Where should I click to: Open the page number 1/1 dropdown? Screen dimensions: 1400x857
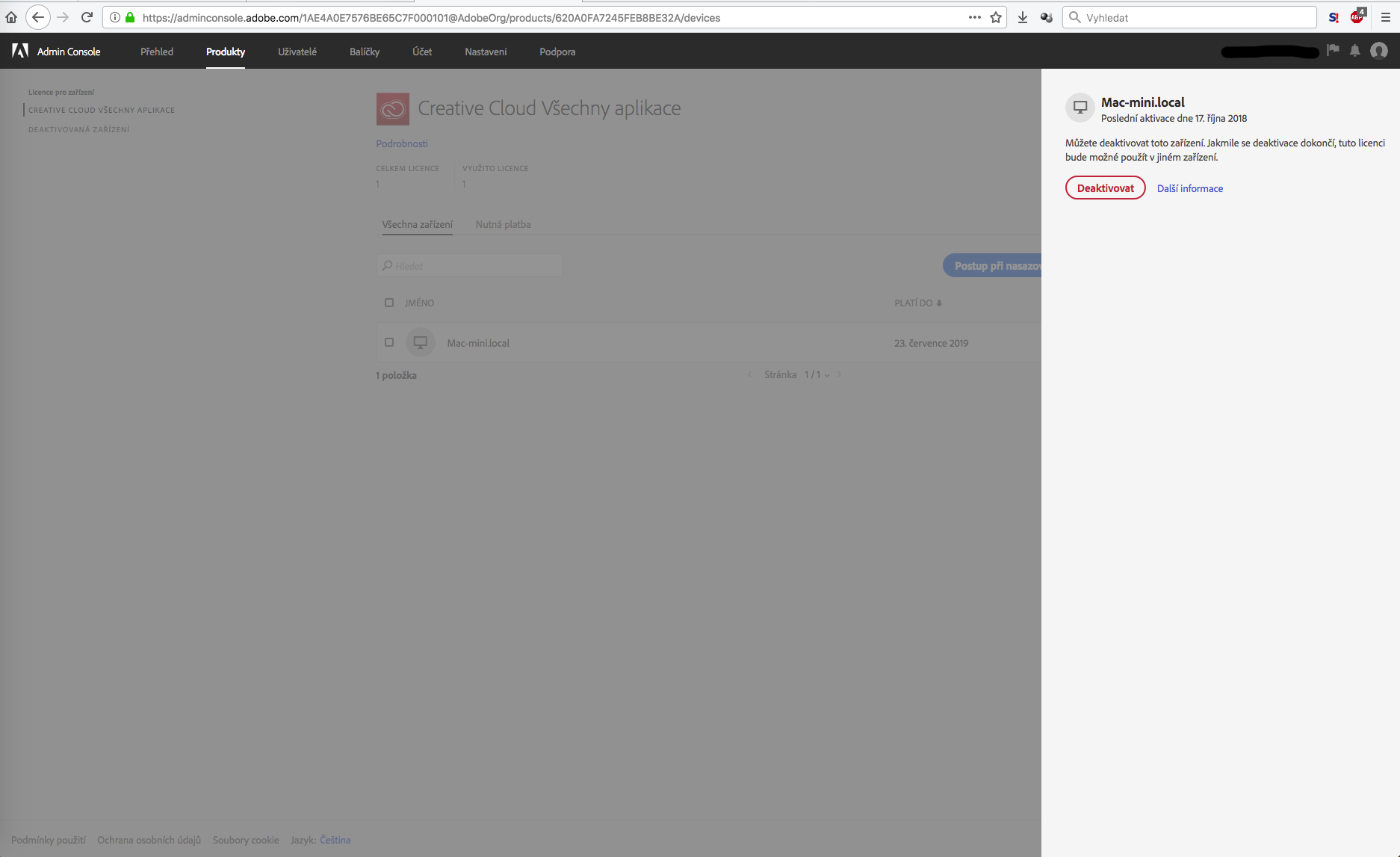pyautogui.click(x=817, y=374)
